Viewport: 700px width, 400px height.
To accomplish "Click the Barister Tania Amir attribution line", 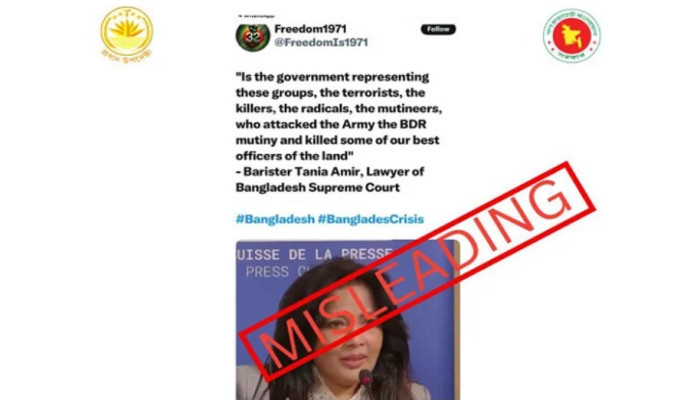I will 330,171.
